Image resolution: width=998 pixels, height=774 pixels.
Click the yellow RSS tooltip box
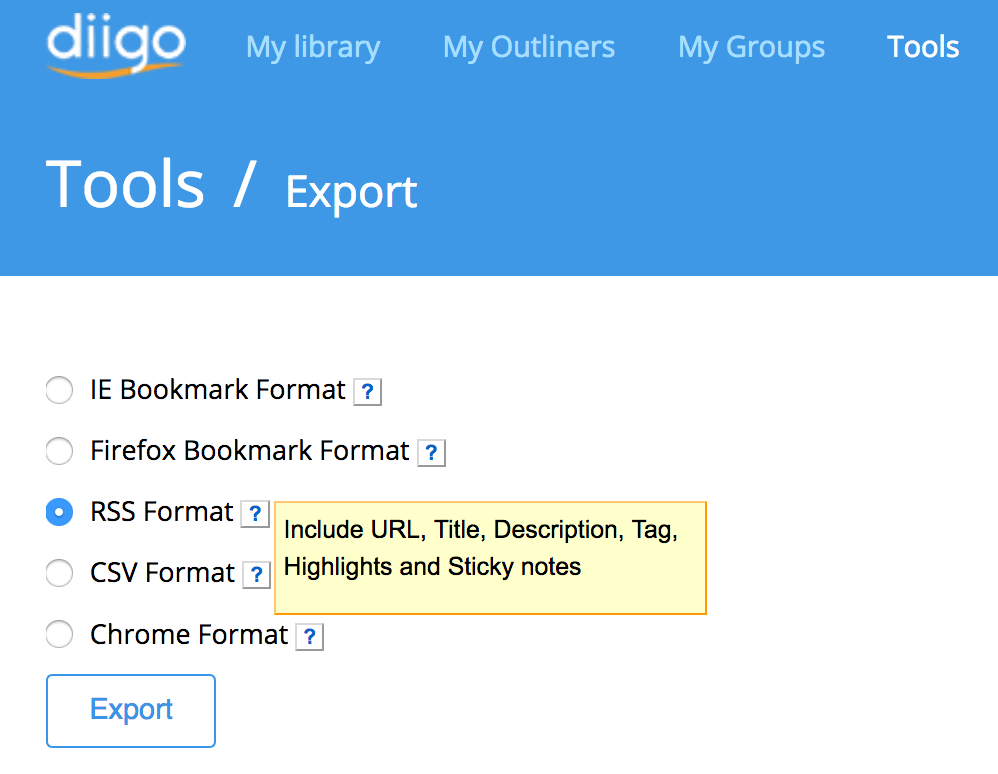pos(490,558)
